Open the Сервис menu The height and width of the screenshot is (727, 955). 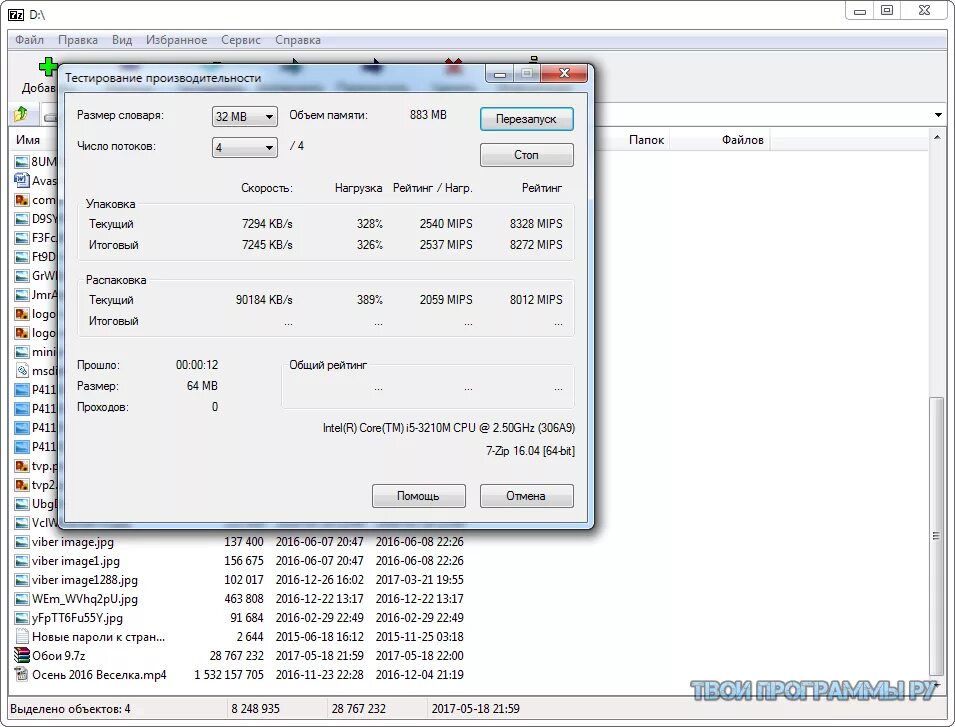click(240, 40)
